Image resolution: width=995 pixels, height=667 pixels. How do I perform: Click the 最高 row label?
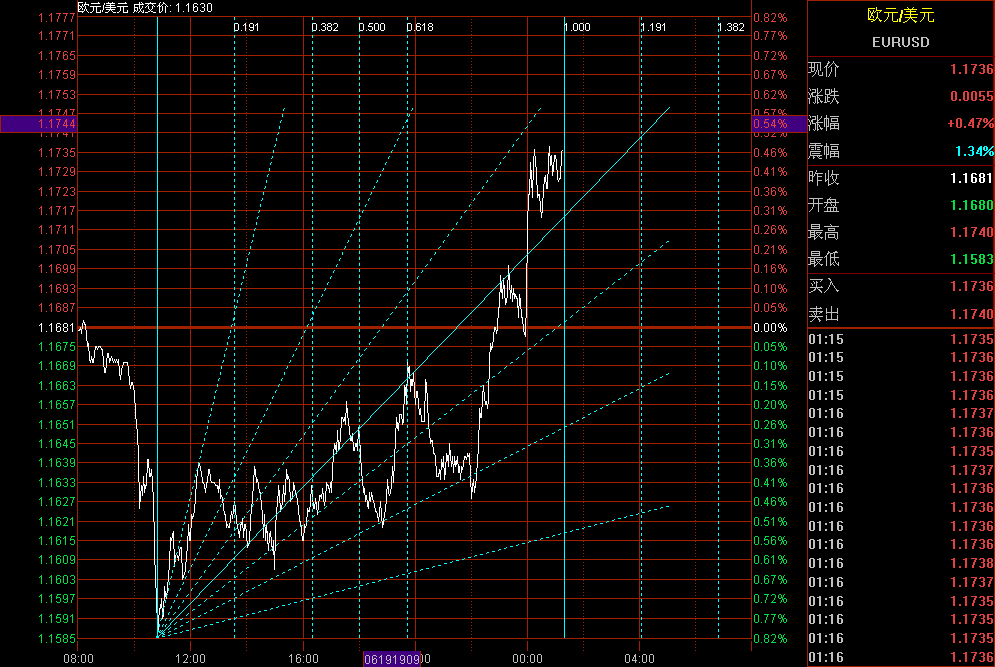(824, 232)
